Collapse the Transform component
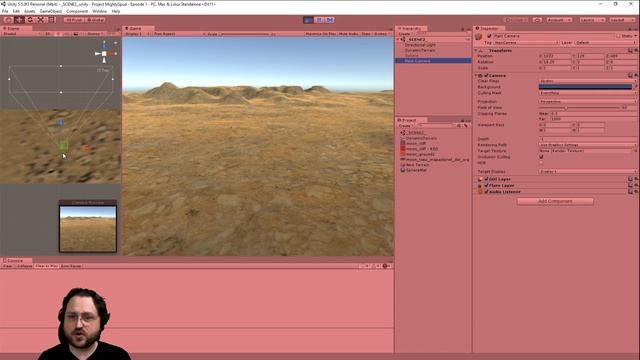640x360 pixels. click(476, 51)
